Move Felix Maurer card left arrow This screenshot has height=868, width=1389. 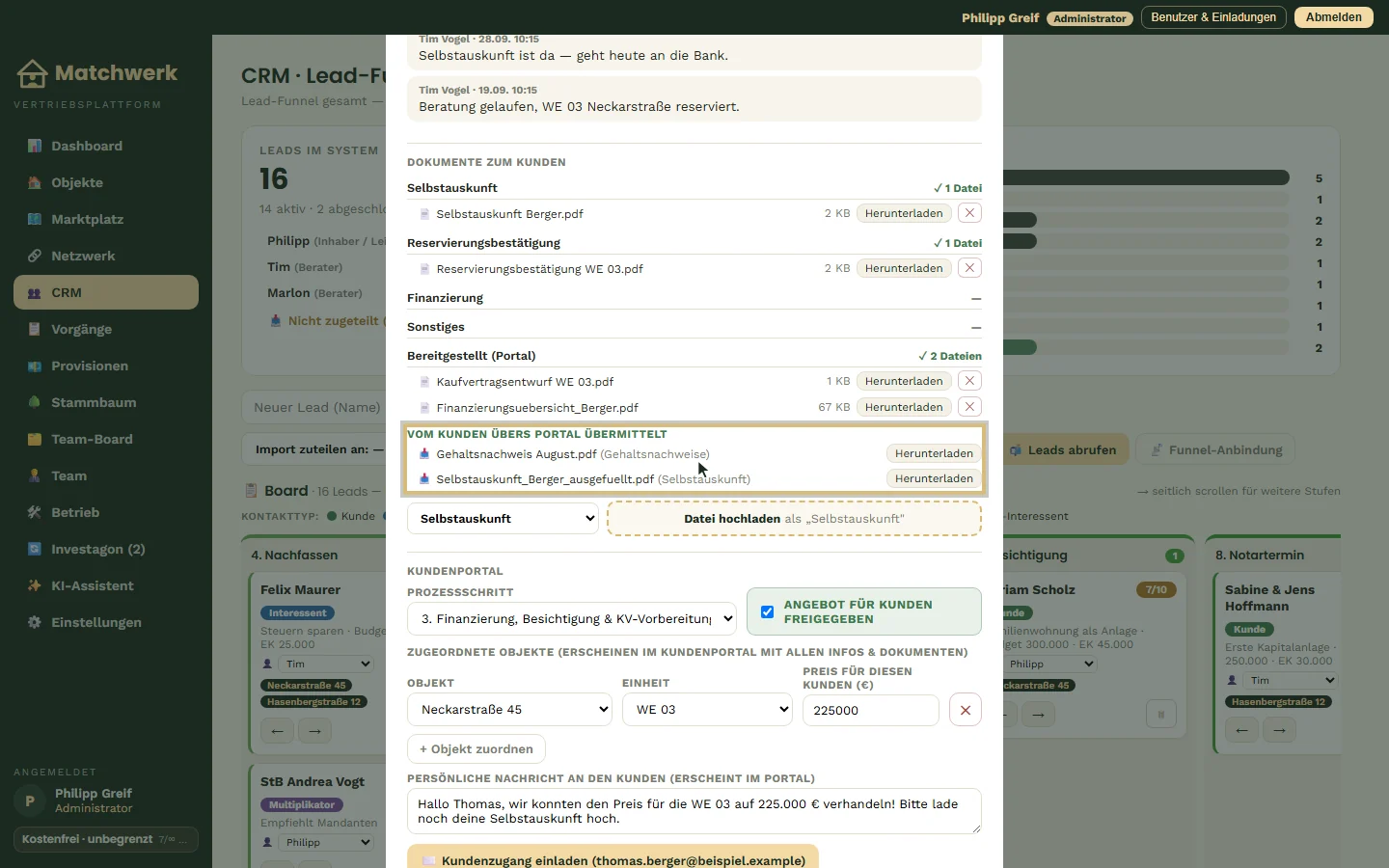pyautogui.click(x=277, y=731)
